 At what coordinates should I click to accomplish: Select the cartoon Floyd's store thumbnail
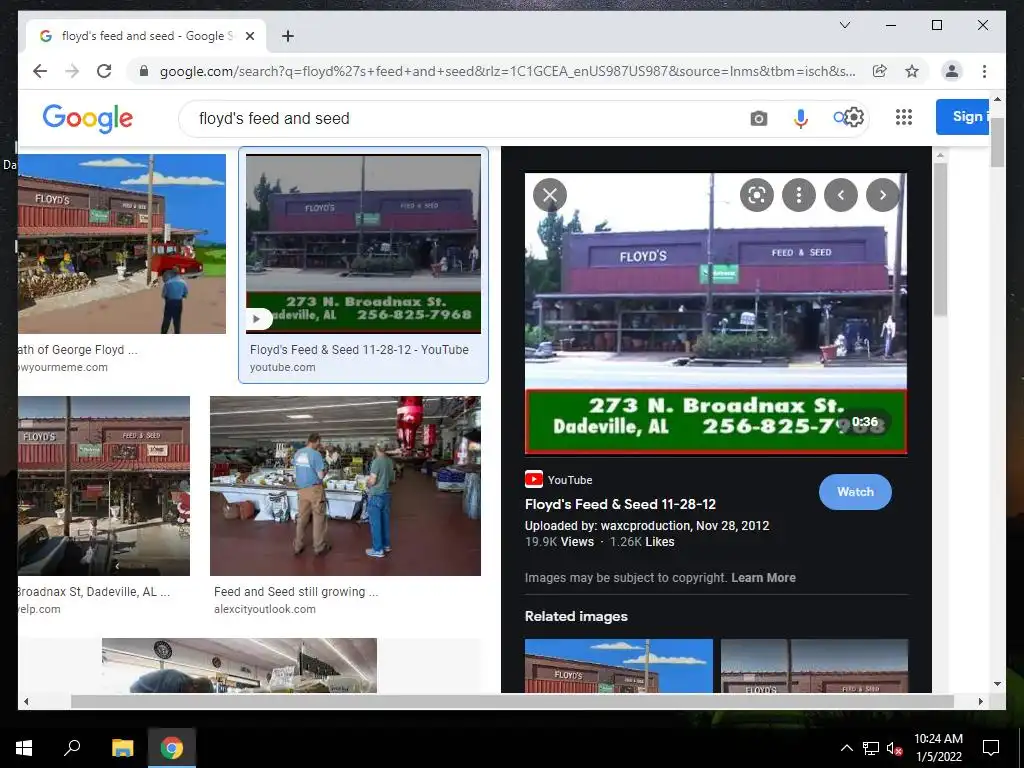coord(121,244)
